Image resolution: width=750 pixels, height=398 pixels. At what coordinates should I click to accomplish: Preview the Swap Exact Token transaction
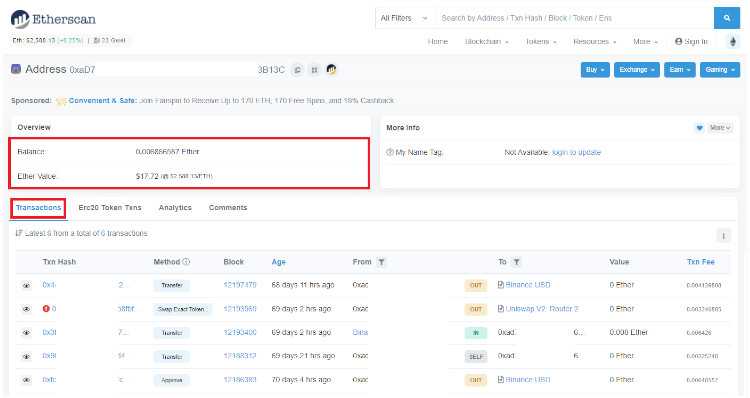pyautogui.click(x=26, y=309)
